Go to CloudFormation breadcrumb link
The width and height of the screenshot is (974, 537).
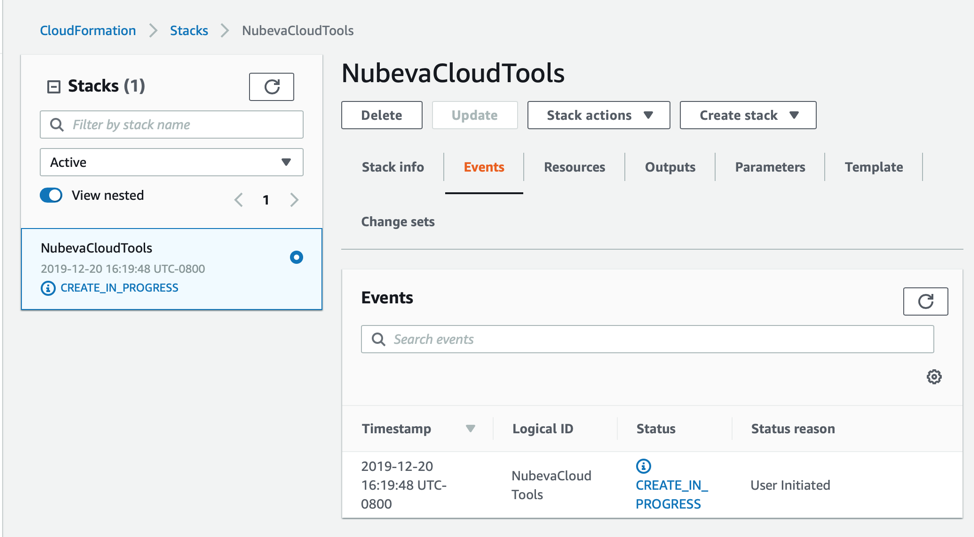pos(88,30)
